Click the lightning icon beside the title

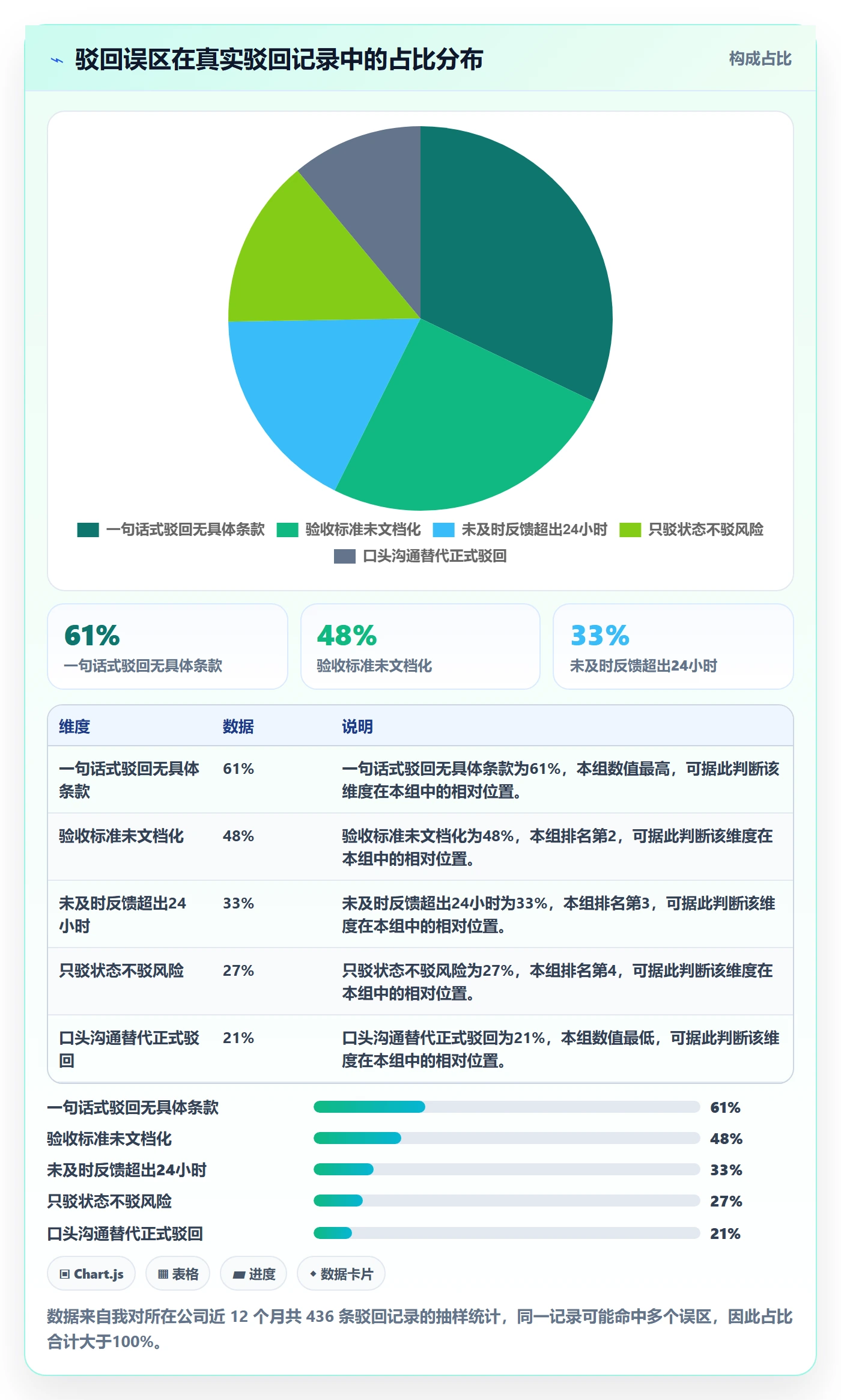pos(57,60)
